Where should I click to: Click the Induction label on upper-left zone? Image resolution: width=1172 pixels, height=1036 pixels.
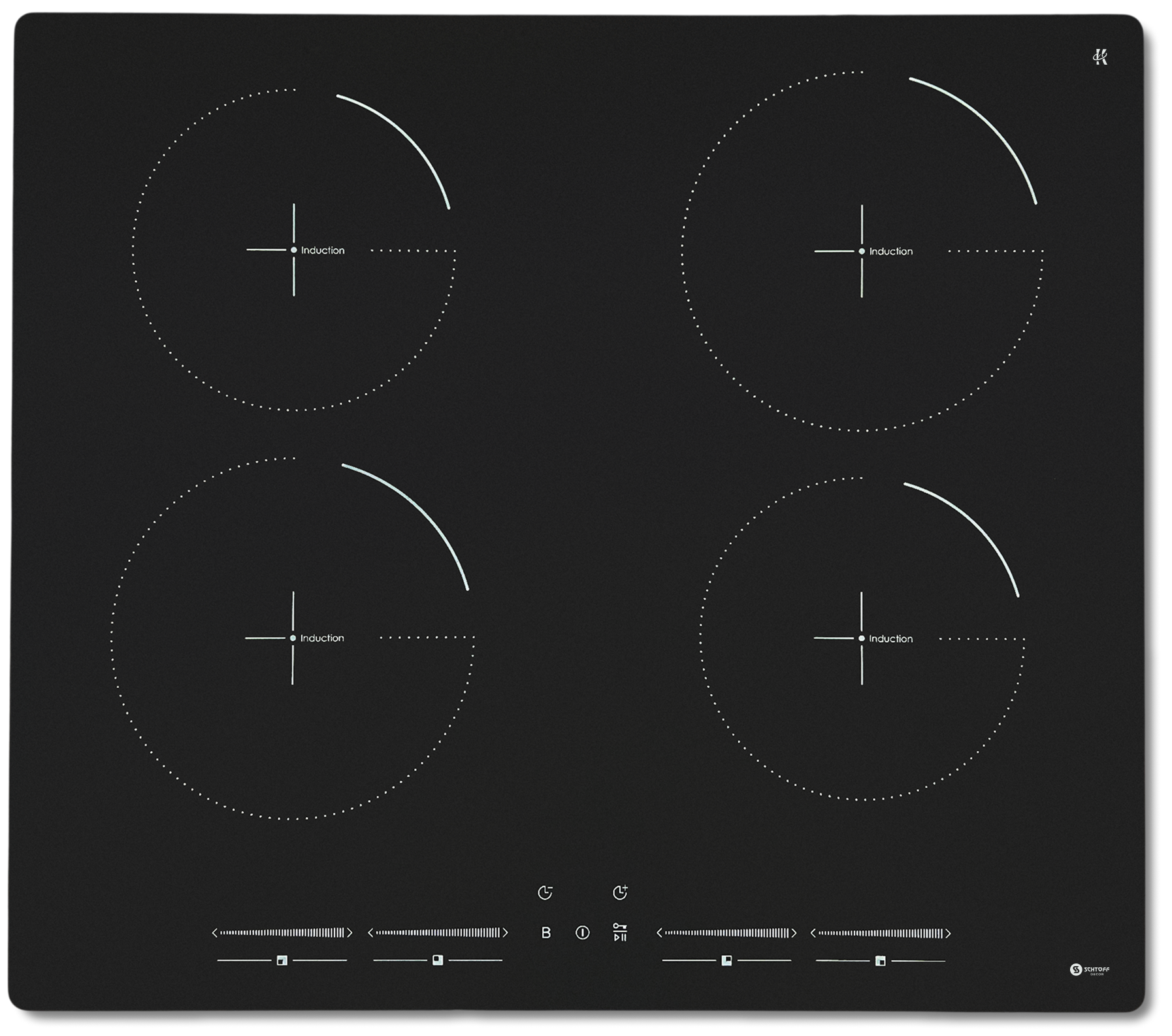[323, 250]
